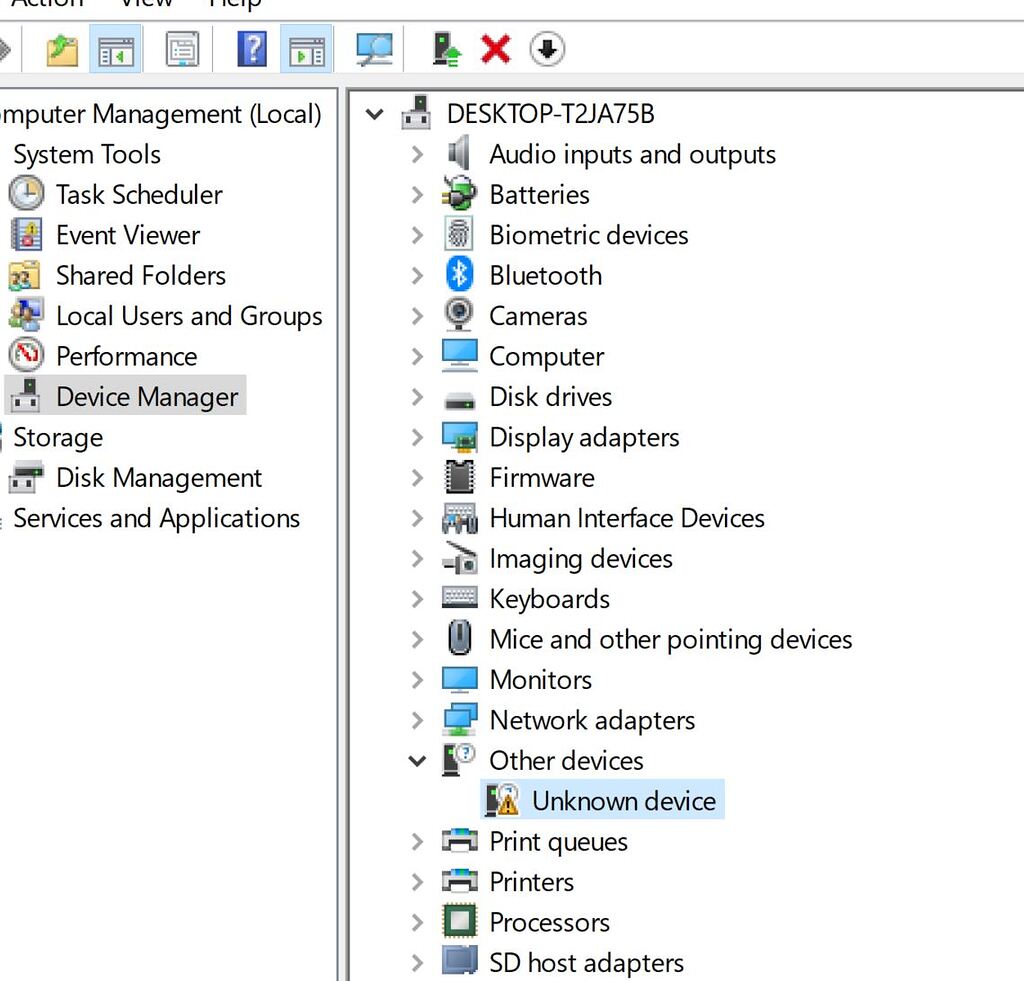Open Disk Management from the sidebar

160,477
